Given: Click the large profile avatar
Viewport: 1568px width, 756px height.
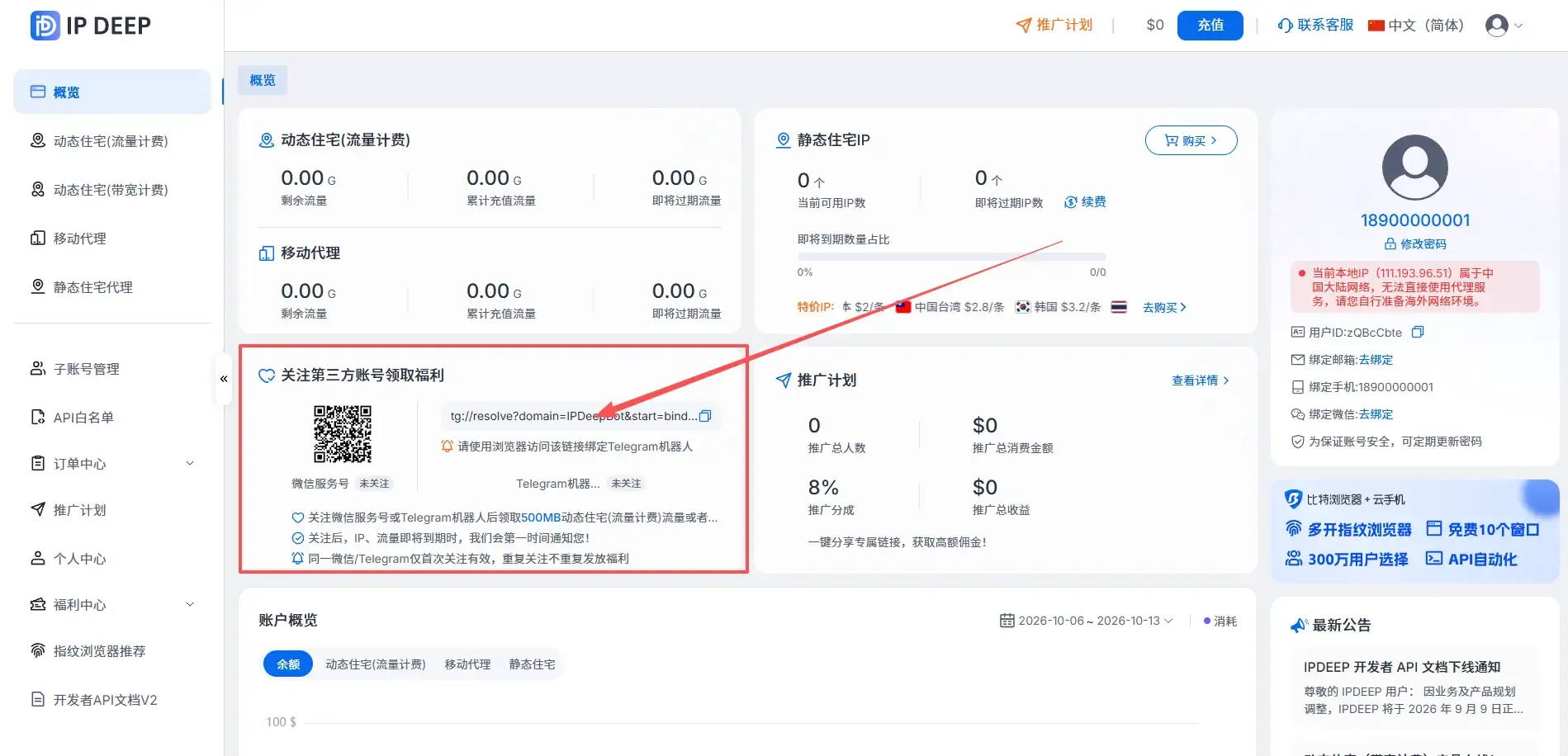Looking at the screenshot, I should (x=1414, y=168).
